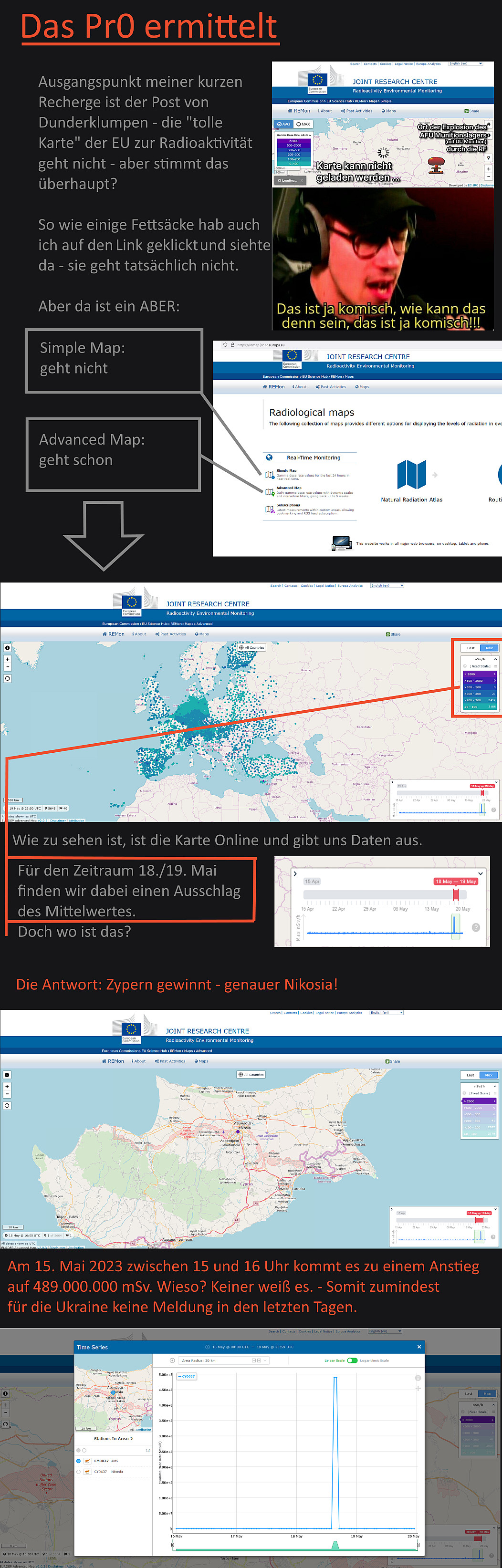Toggle the Linear/Logarithmic Scale switch
502x1568 pixels.
(x=352, y=1360)
